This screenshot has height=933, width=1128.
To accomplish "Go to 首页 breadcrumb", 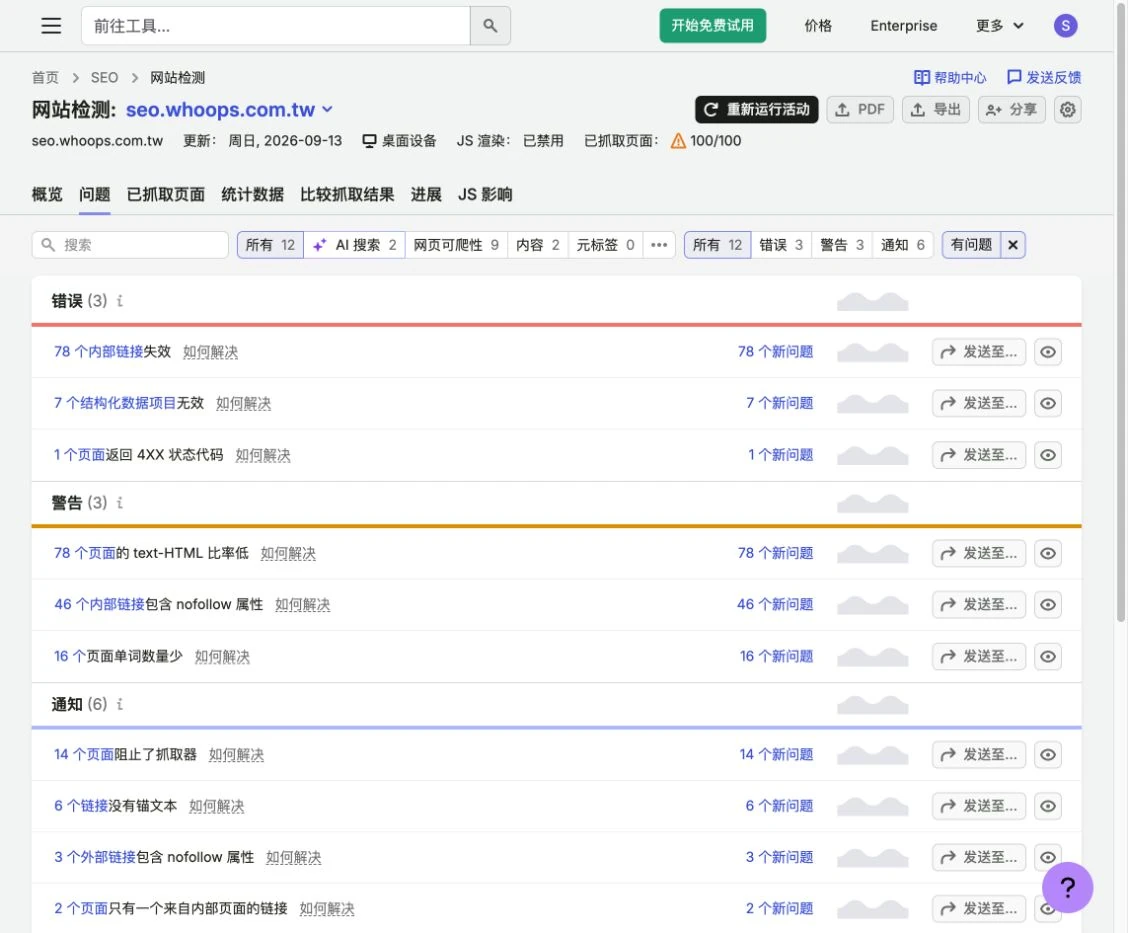I will click(45, 77).
